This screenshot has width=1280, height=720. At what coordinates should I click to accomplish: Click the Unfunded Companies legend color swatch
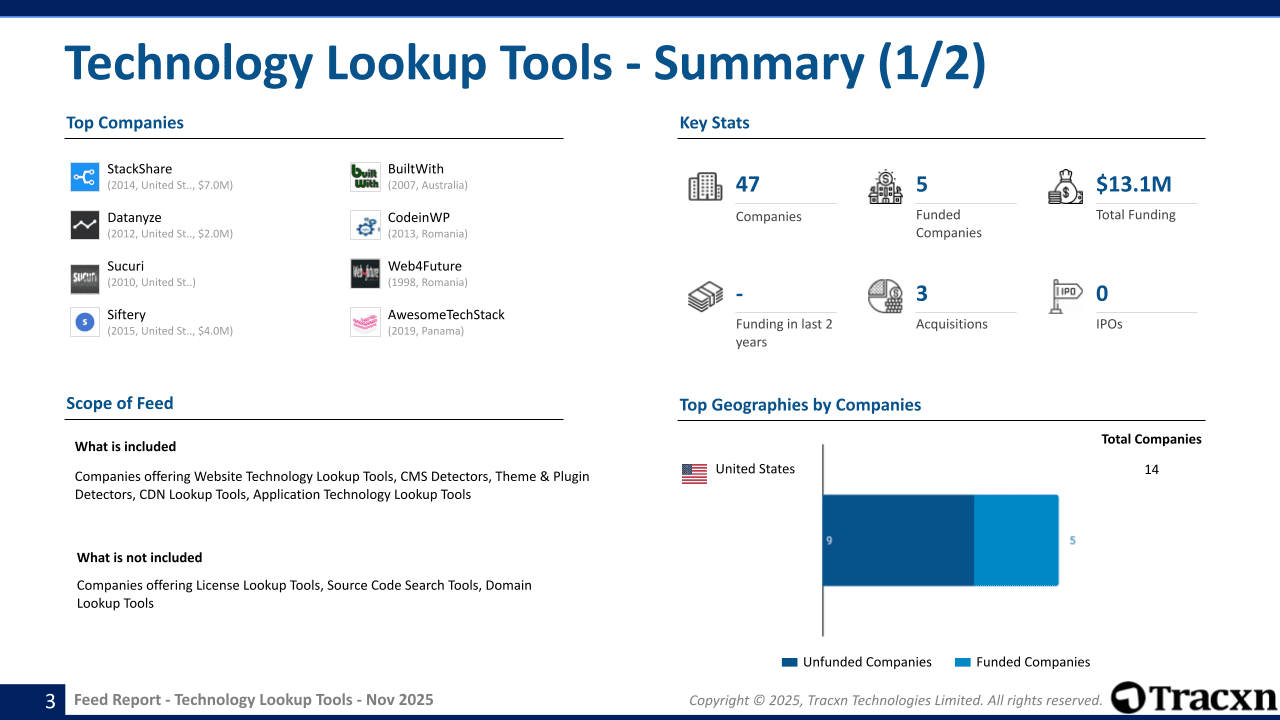pyautogui.click(x=790, y=662)
